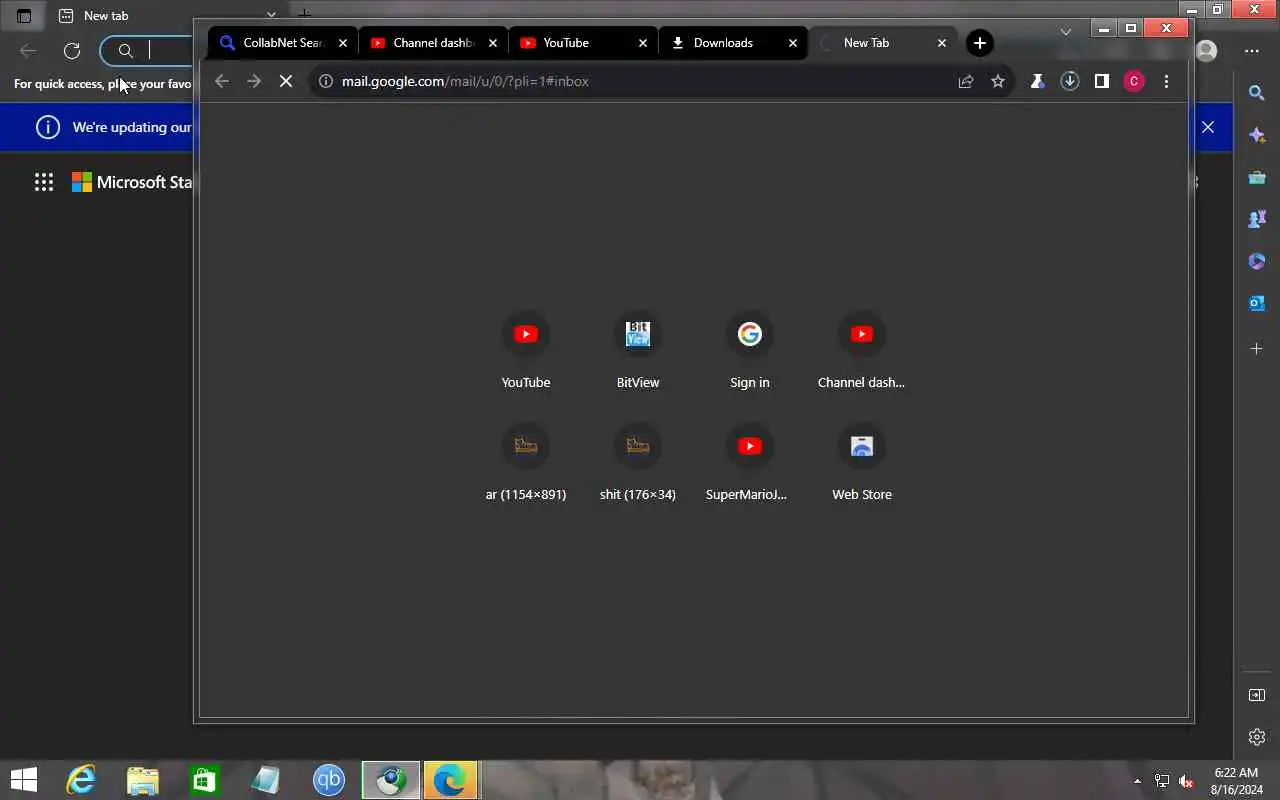Open Edge profile avatar

coord(1207,51)
